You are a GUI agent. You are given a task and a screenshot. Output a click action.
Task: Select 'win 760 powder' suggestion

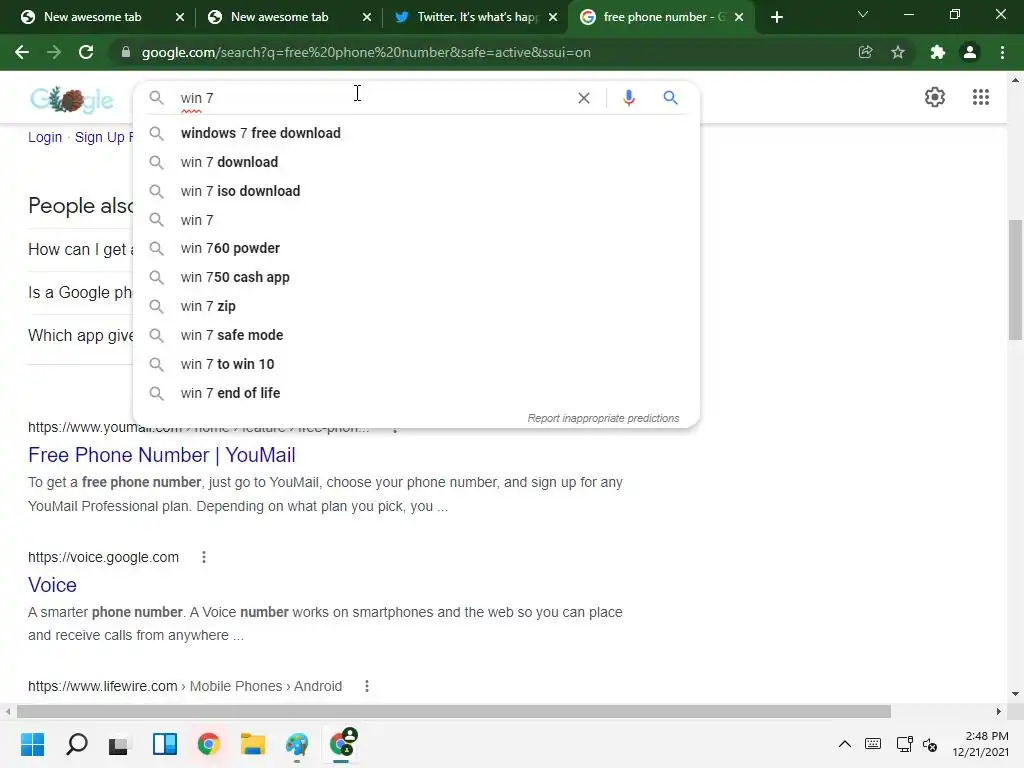click(x=416, y=248)
